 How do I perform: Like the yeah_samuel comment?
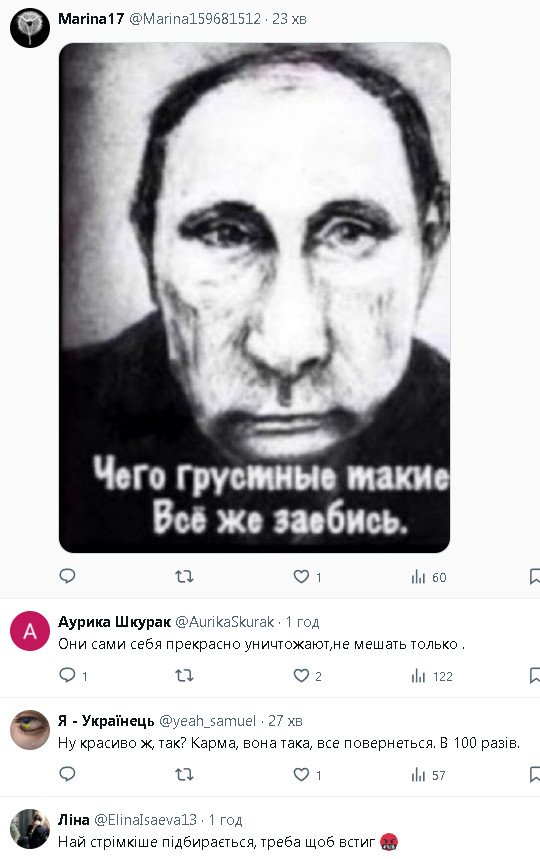[307, 775]
